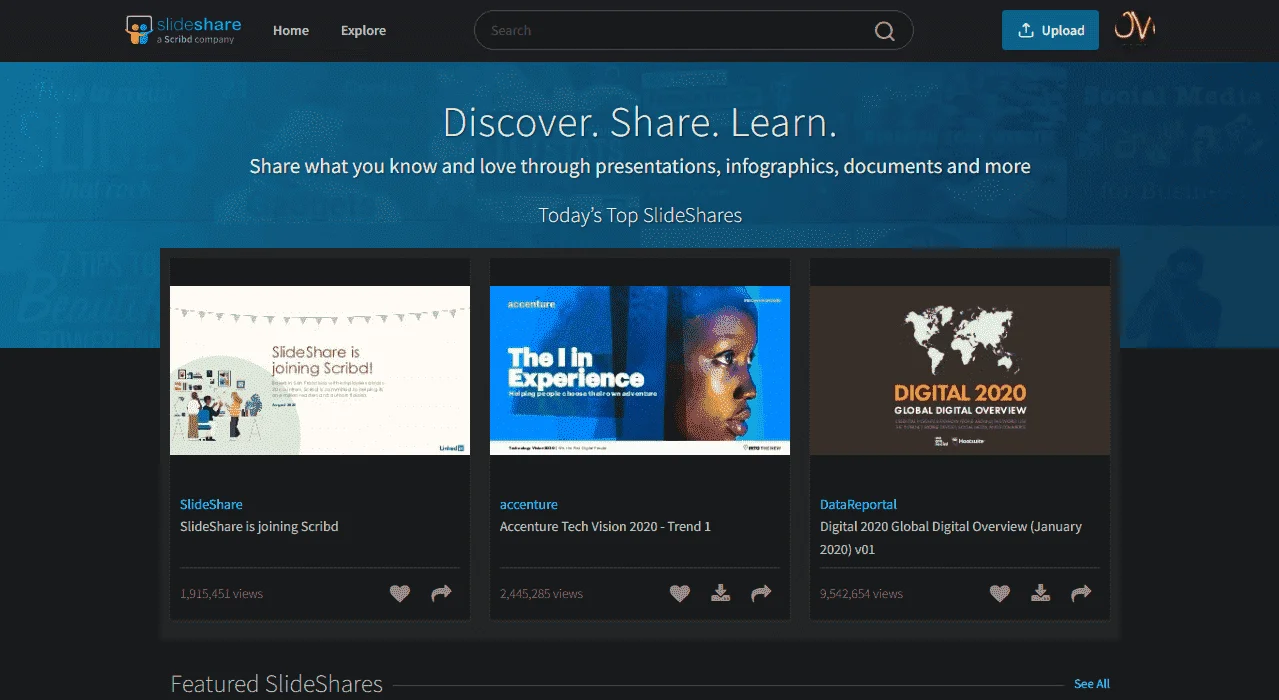Like the Accenture Tech Vision card
Screen dimensions: 1279x700
point(680,593)
